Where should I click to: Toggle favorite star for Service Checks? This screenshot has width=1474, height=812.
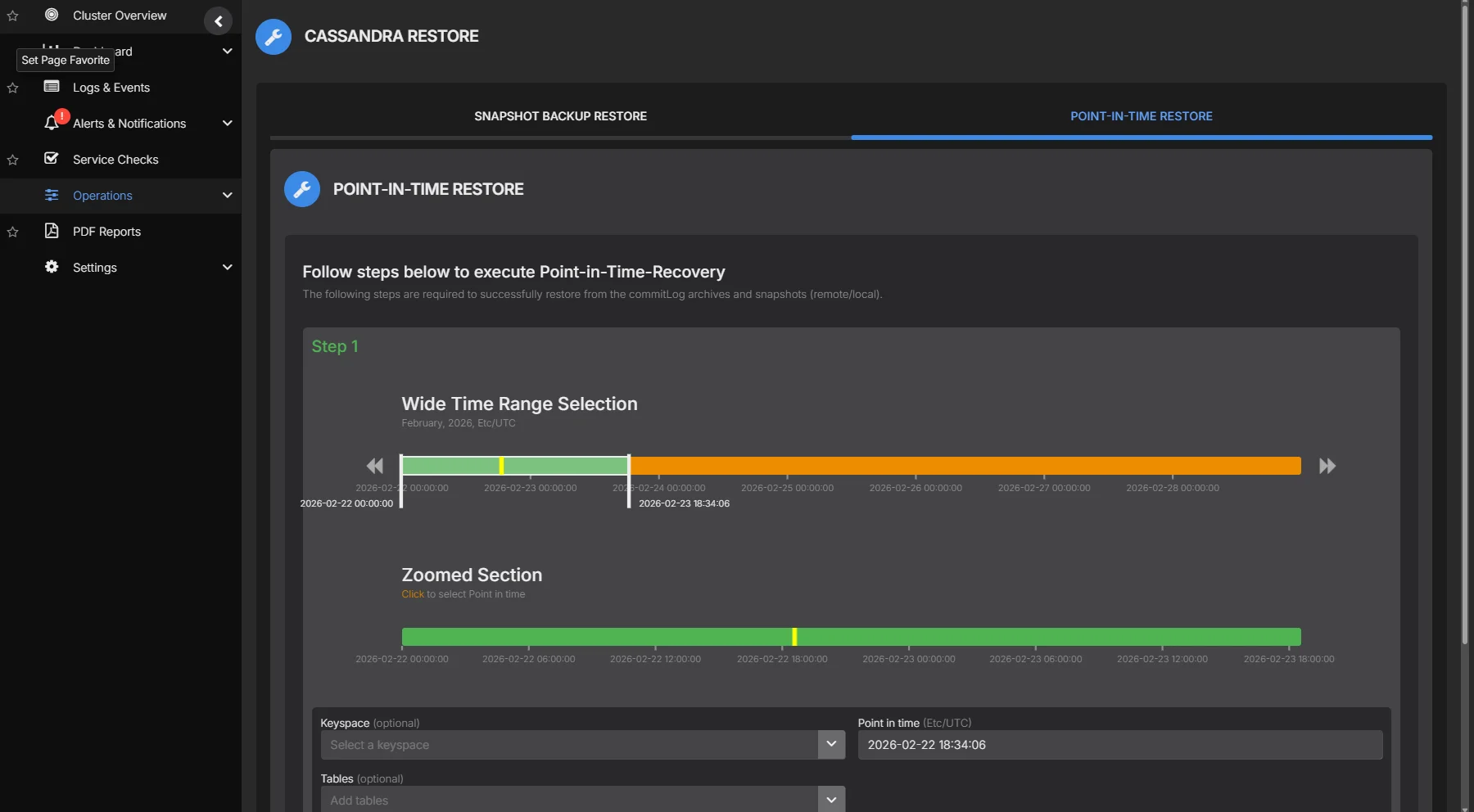pyautogui.click(x=12, y=160)
